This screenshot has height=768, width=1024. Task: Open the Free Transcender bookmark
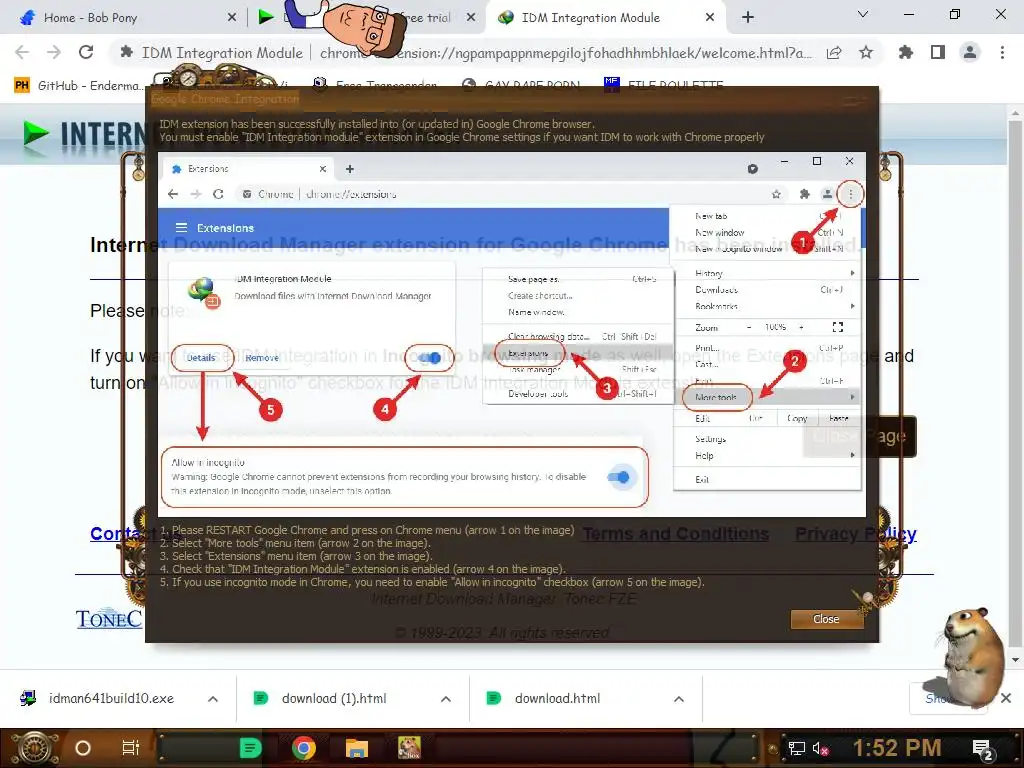(x=375, y=85)
